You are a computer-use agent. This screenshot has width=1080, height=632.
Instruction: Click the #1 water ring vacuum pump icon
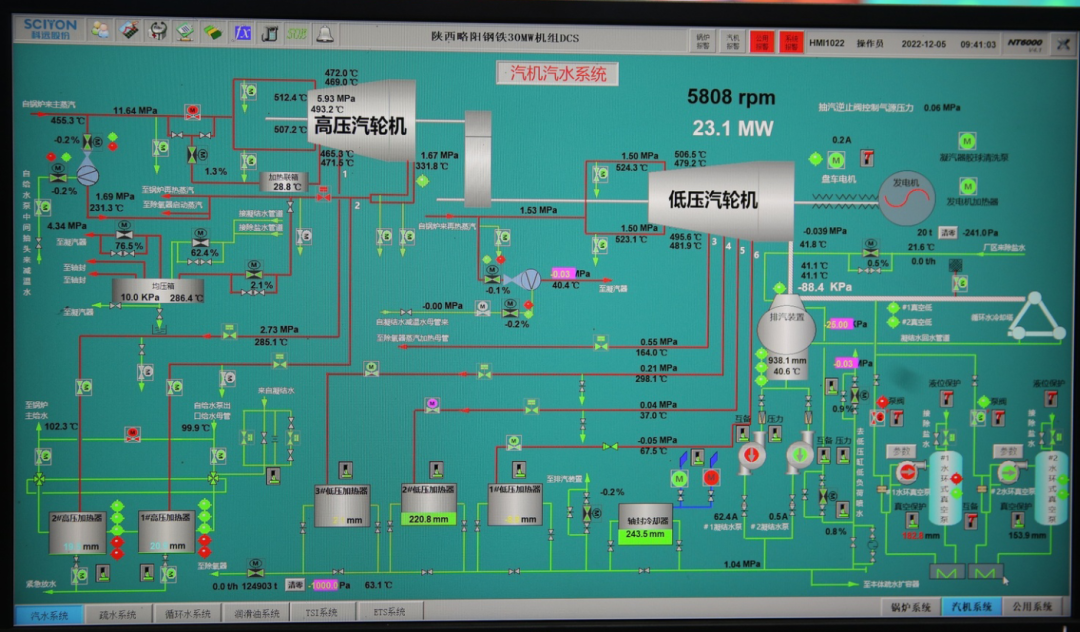(x=907, y=473)
